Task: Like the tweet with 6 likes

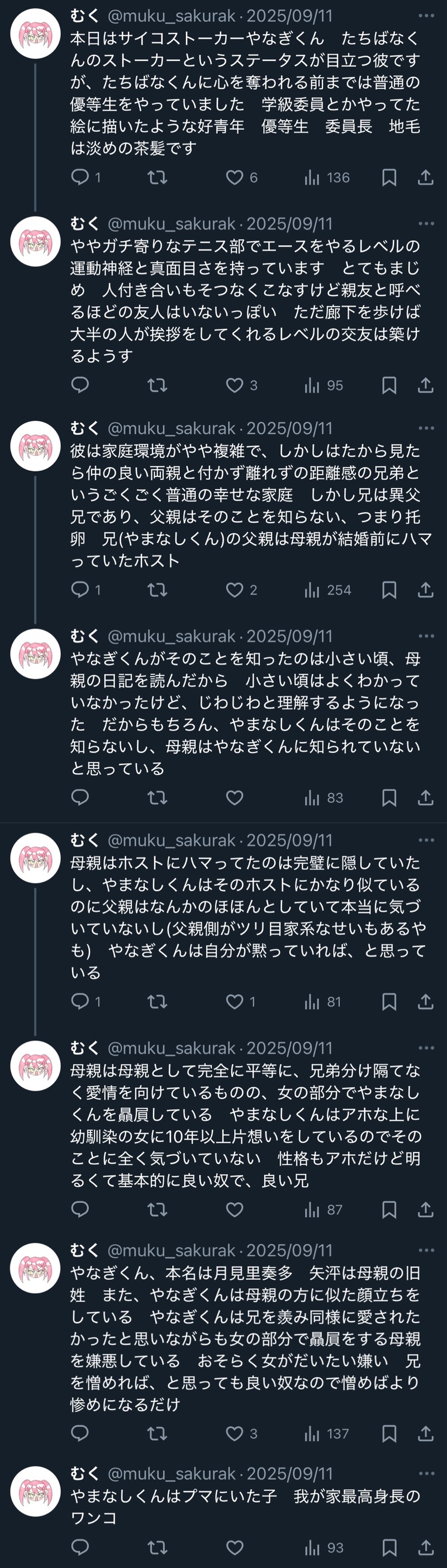Action: tap(235, 177)
